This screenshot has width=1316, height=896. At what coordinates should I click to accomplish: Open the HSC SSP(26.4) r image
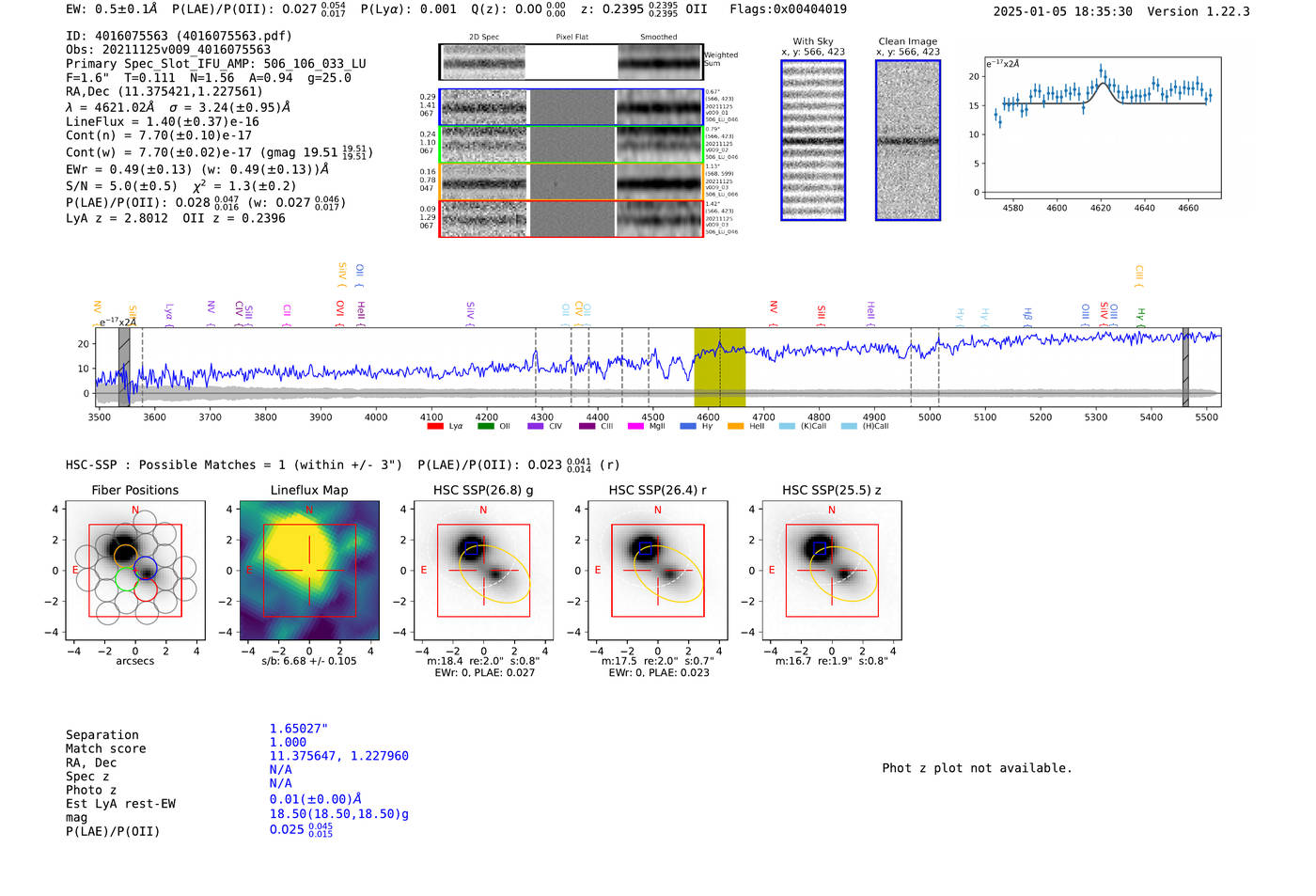pyautogui.click(x=657, y=571)
